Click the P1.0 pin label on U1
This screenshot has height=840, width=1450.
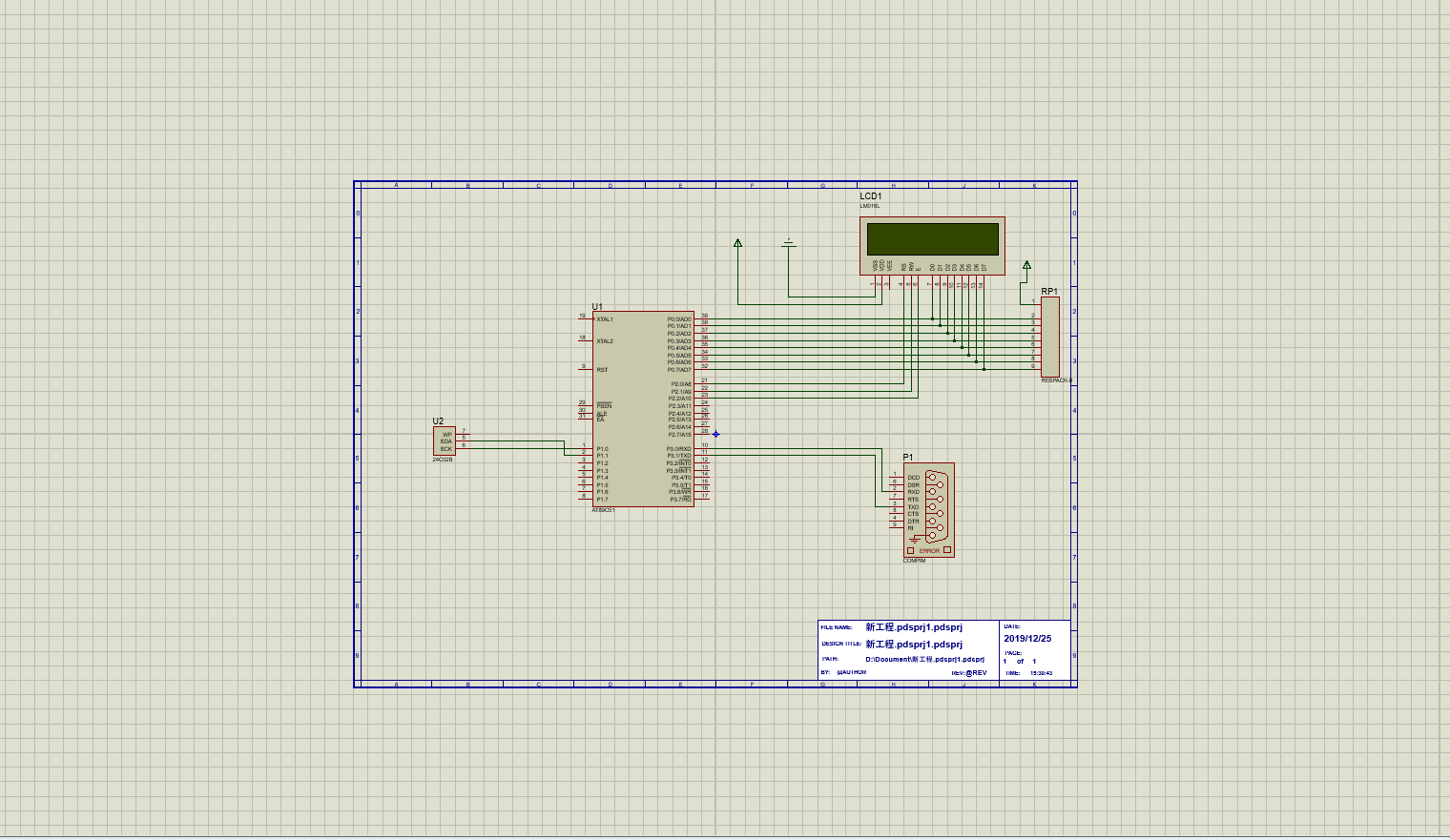(602, 449)
